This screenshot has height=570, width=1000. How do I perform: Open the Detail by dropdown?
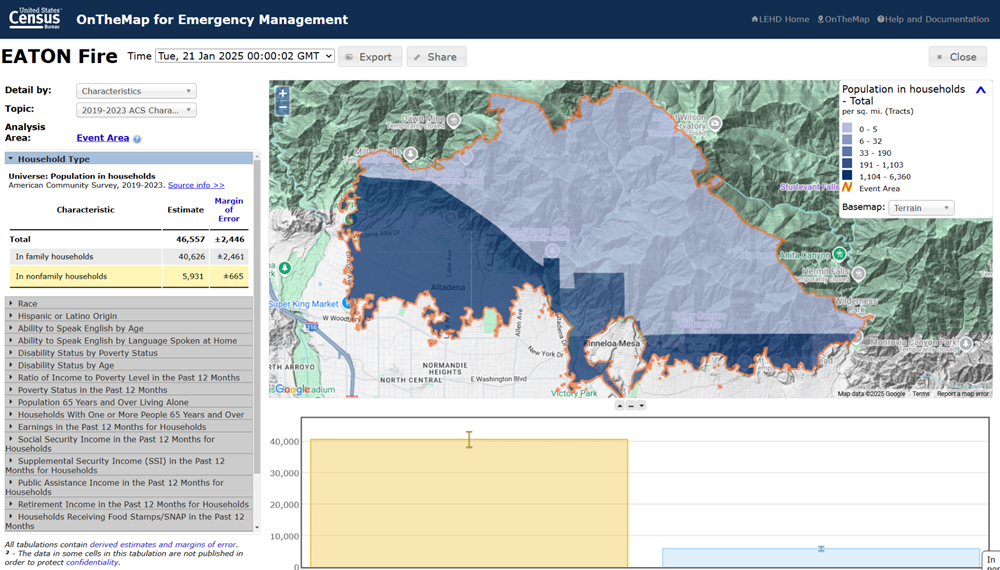click(x=136, y=91)
